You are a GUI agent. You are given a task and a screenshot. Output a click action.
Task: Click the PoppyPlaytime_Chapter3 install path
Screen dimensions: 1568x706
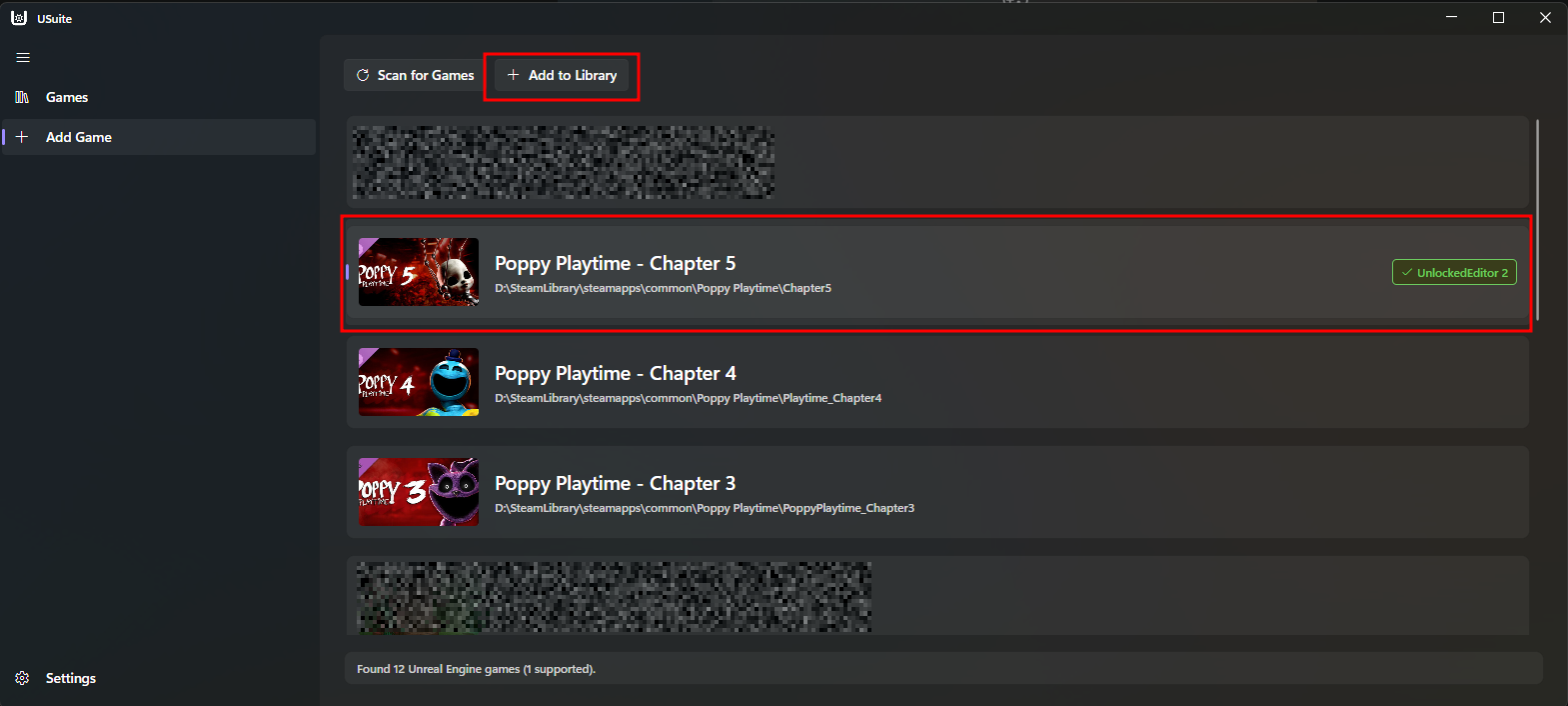coord(704,508)
